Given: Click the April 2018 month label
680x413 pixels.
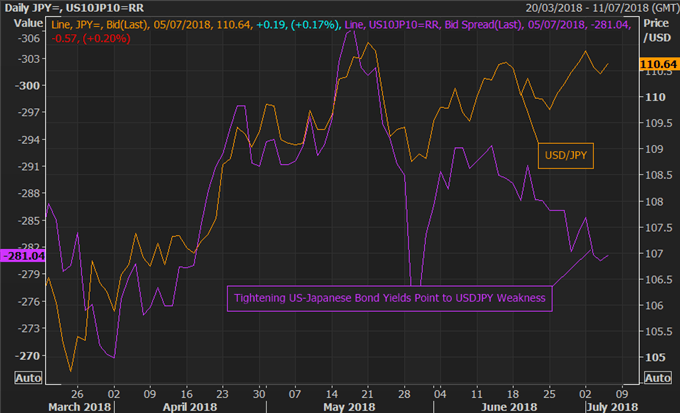Looking at the screenshot, I should (x=190, y=407).
